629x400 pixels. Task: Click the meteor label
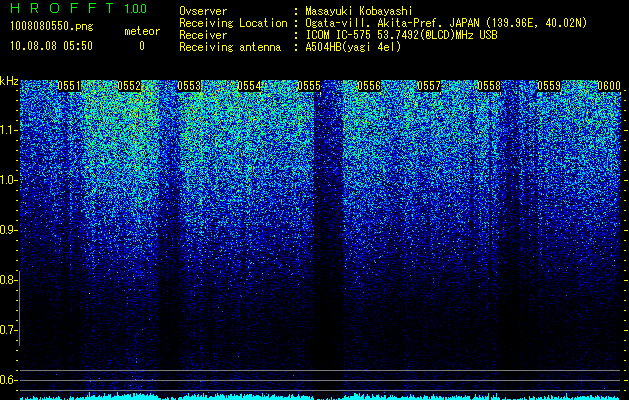coord(142,31)
